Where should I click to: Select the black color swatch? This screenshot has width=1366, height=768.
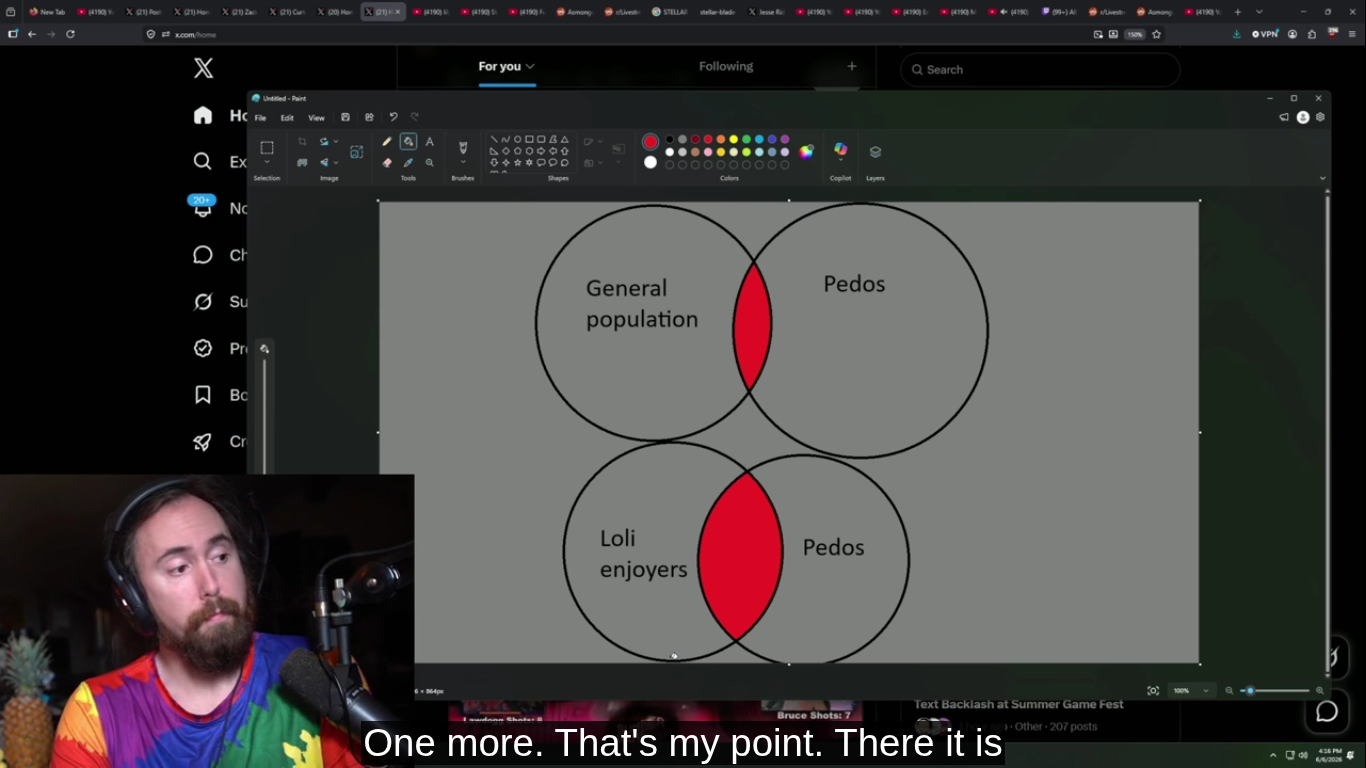[670, 139]
